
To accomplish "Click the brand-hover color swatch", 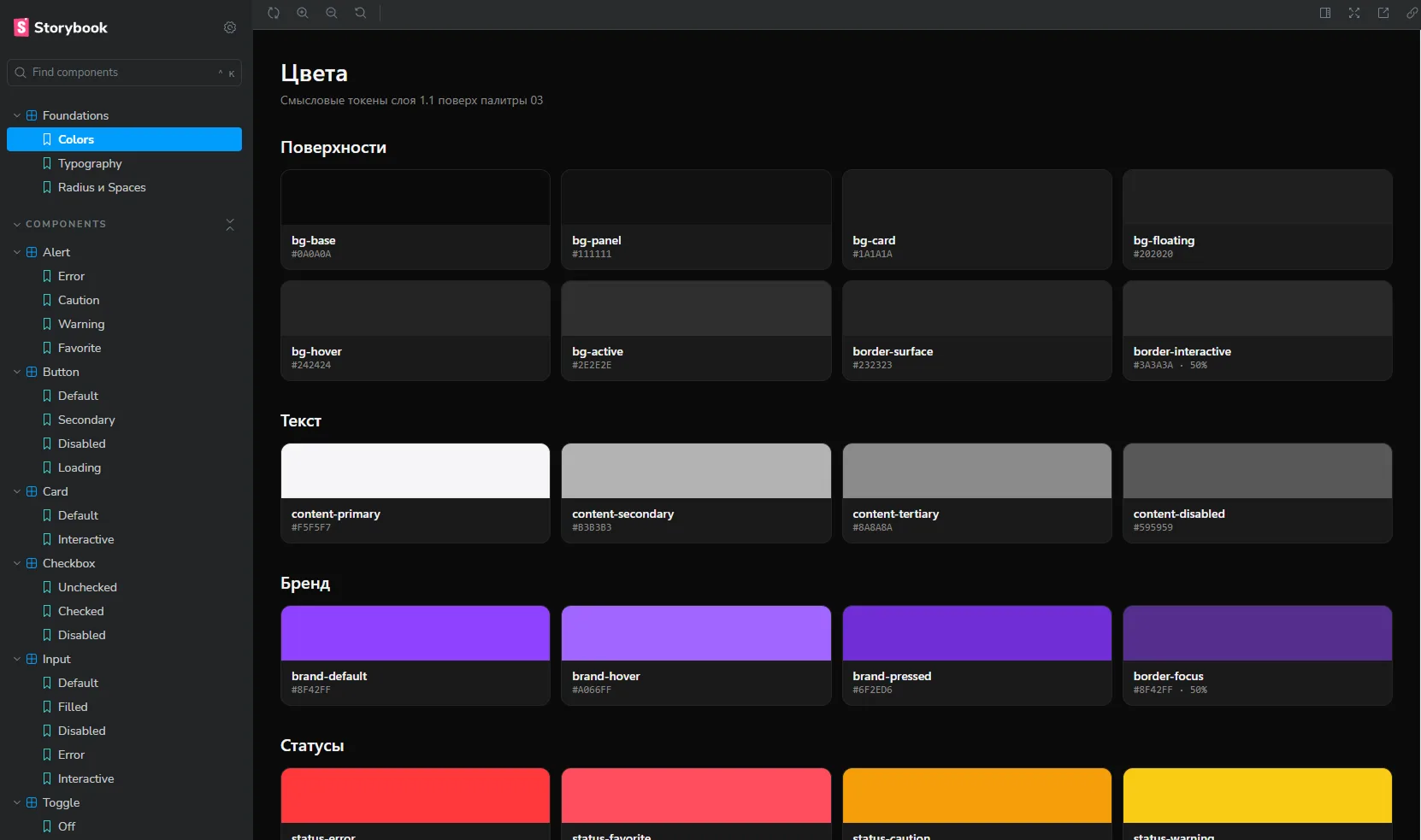I will pyautogui.click(x=696, y=633).
